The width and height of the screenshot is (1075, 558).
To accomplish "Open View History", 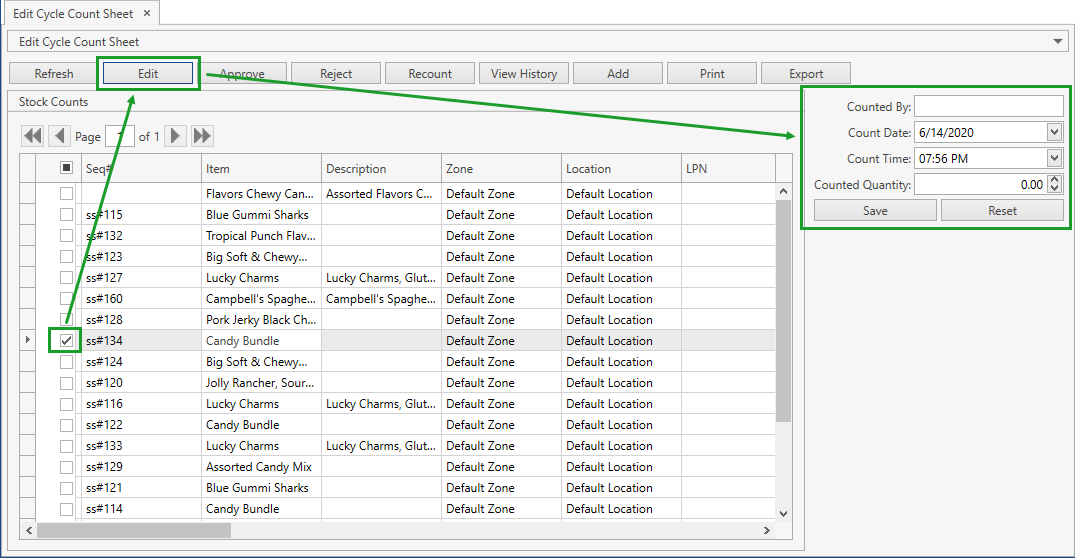I will click(524, 73).
